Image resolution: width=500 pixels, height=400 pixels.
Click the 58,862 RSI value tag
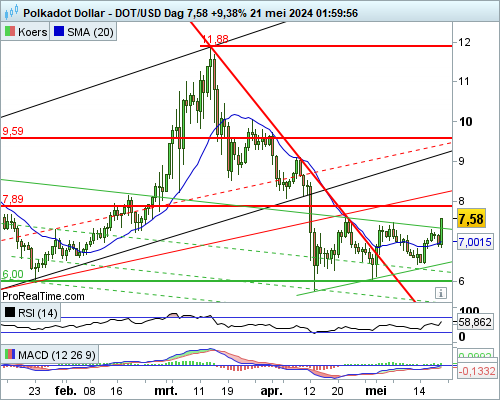pyautogui.click(x=475, y=322)
